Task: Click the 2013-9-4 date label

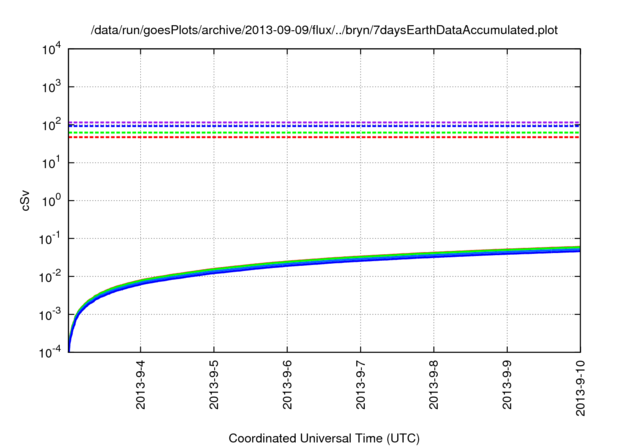Action: click(x=141, y=385)
